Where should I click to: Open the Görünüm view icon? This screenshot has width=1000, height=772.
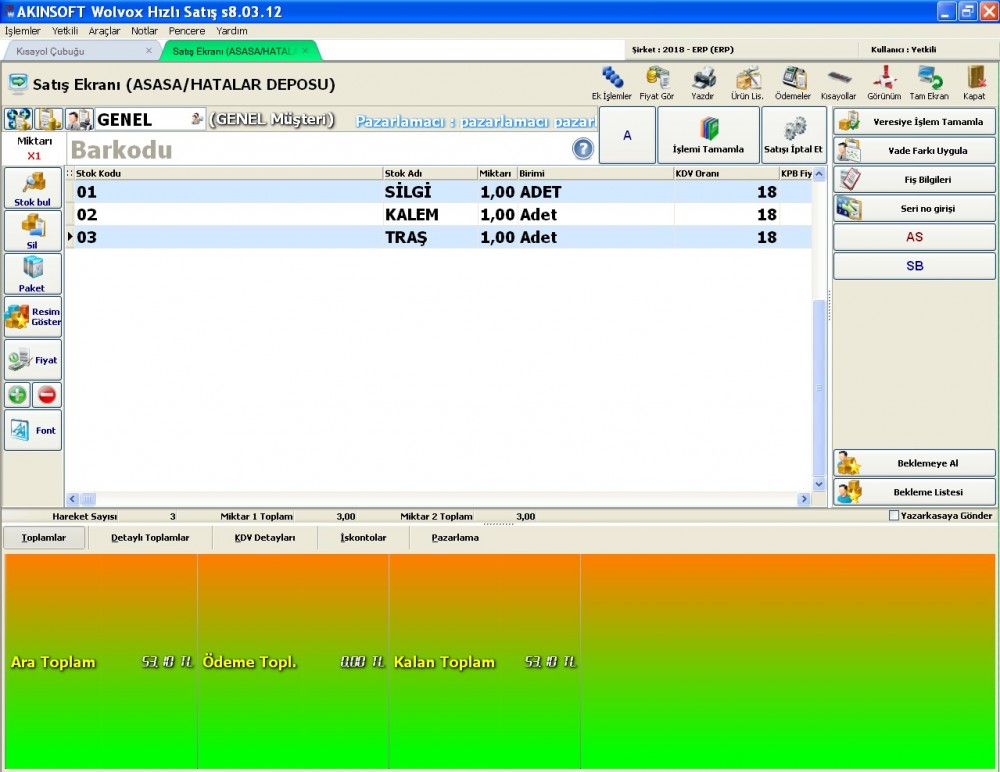point(884,84)
